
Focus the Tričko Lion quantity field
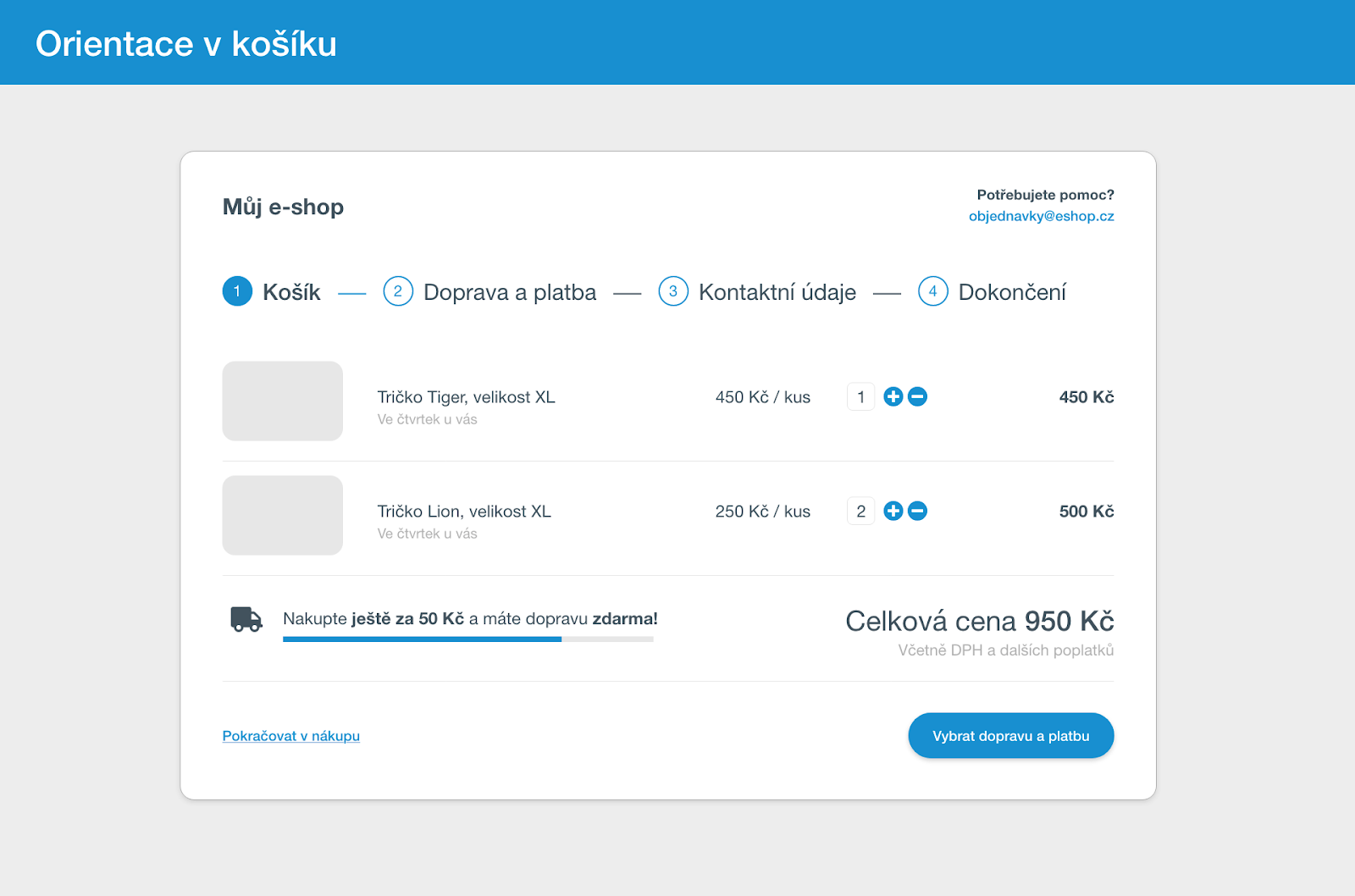click(861, 511)
